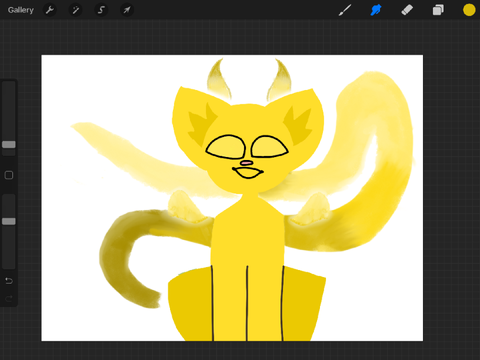The width and height of the screenshot is (480, 360).
Task: Click the bottom of opacity slider track
Action: click(x=9, y=265)
